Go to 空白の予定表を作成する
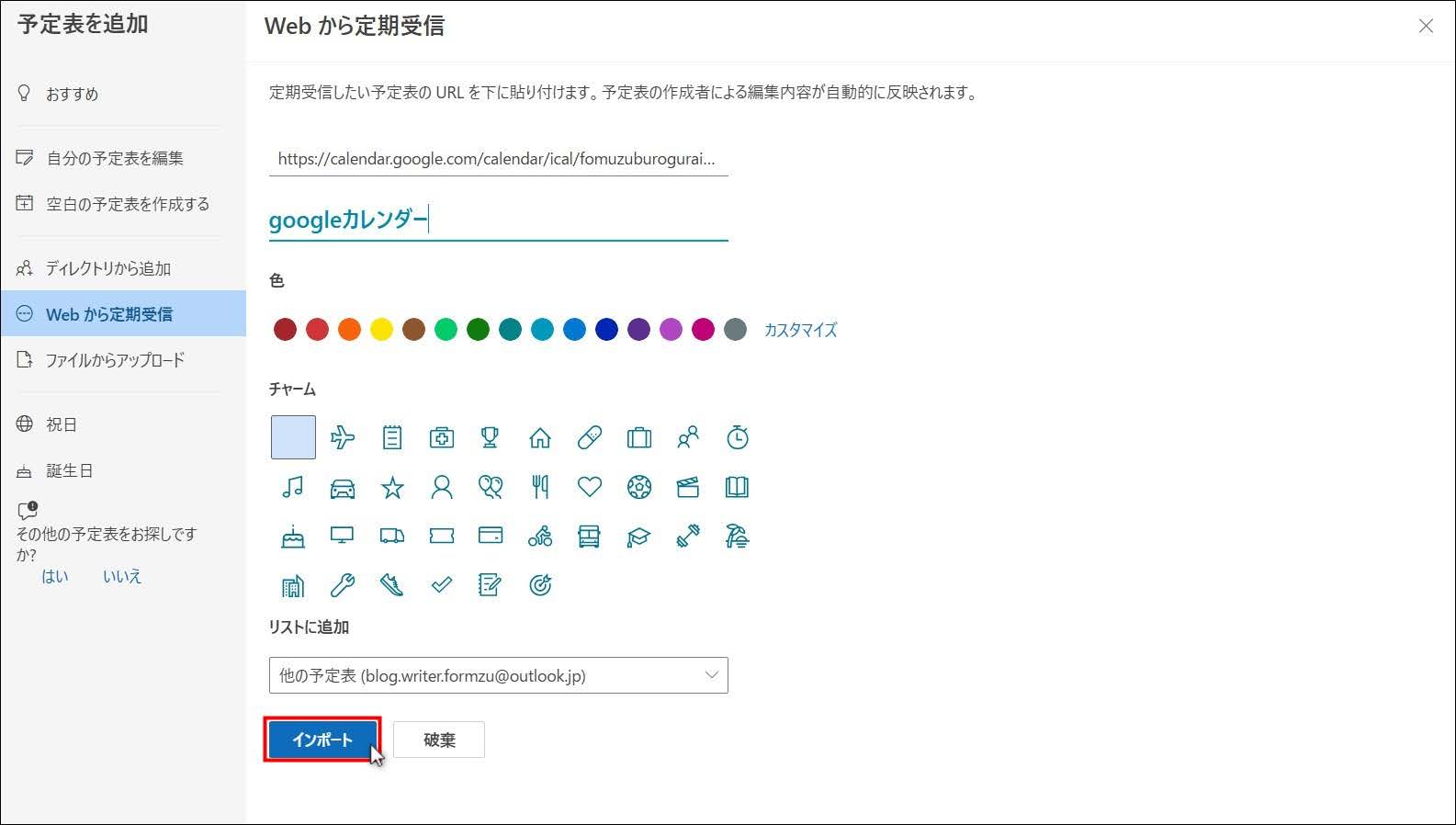 click(x=123, y=204)
